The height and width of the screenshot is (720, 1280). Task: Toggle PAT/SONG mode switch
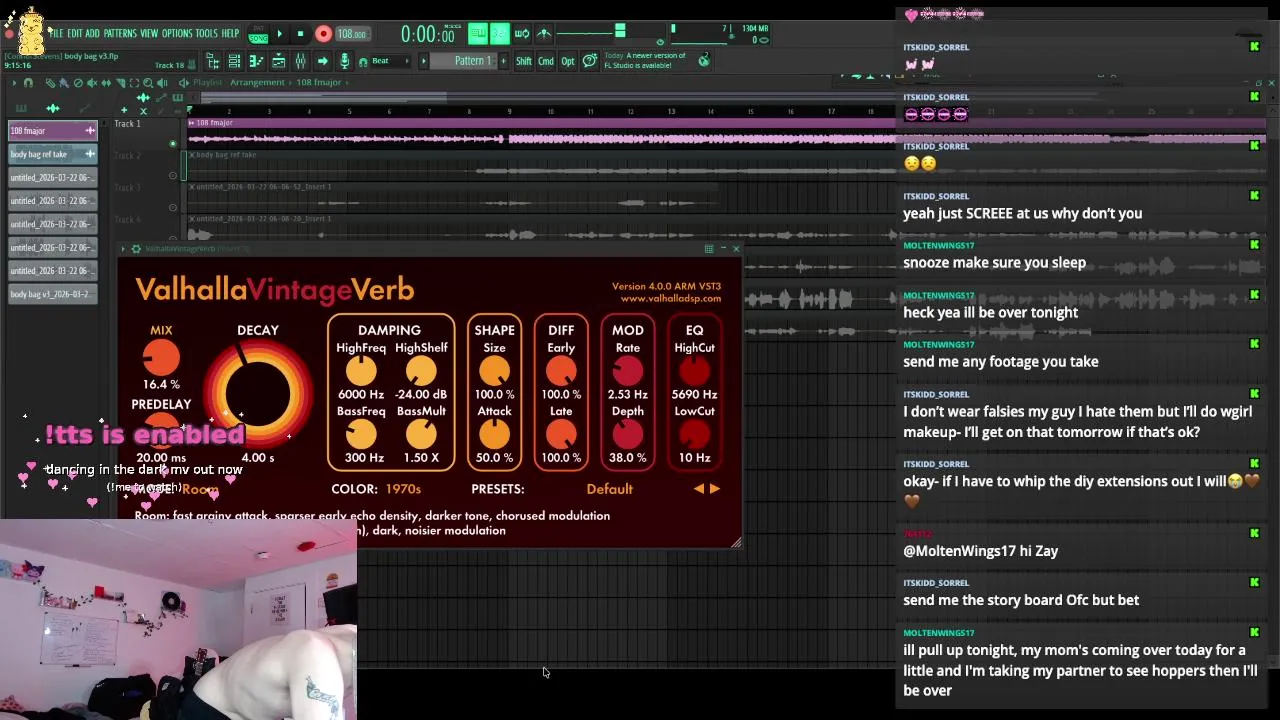[x=258, y=35]
